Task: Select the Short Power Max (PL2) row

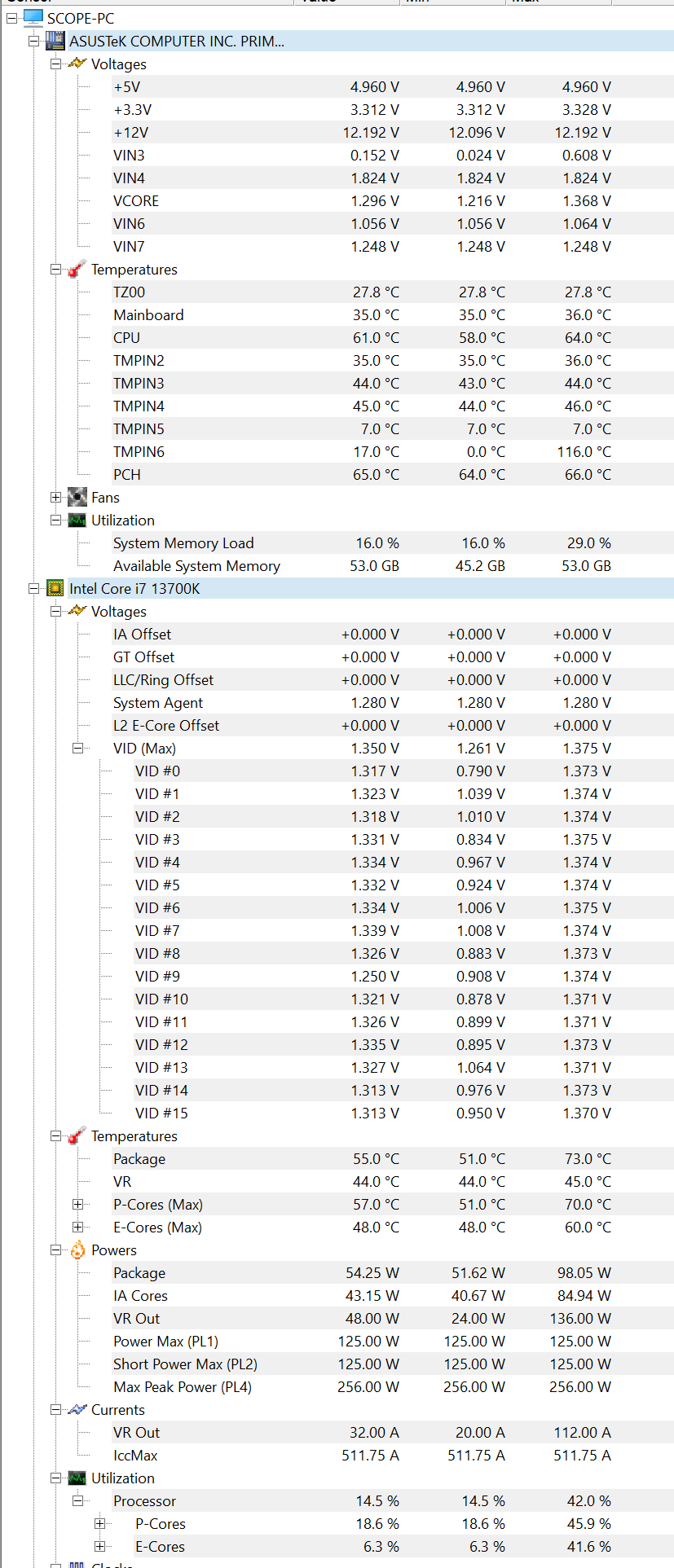Action: pos(393,1364)
